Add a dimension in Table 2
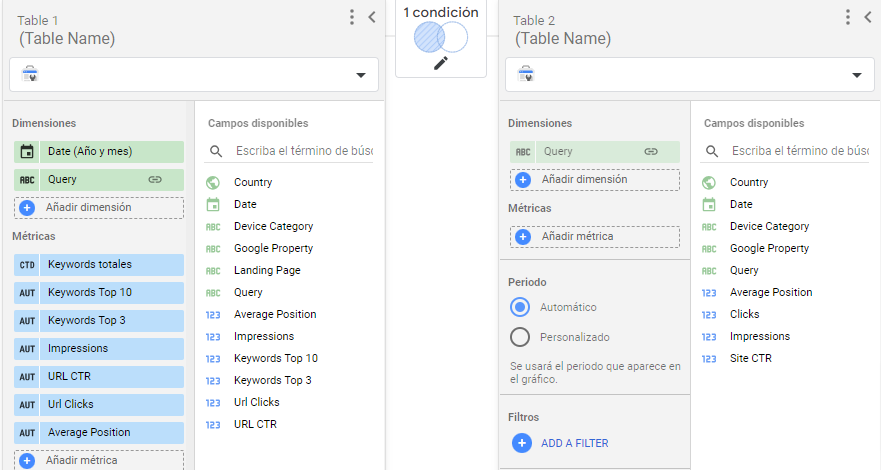Image resolution: width=881 pixels, height=470 pixels. pos(595,180)
